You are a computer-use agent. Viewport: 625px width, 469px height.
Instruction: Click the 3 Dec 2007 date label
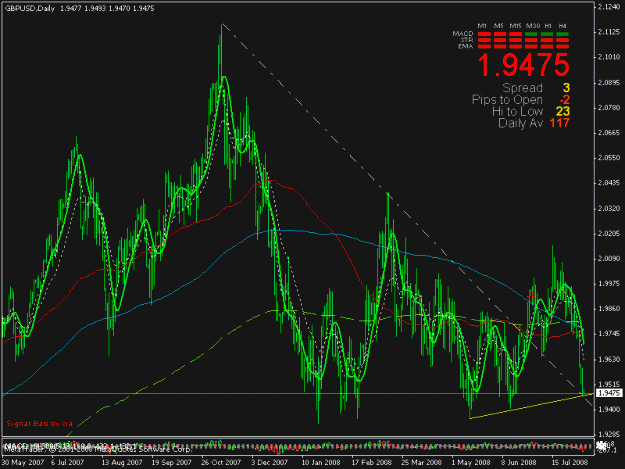tap(269, 462)
